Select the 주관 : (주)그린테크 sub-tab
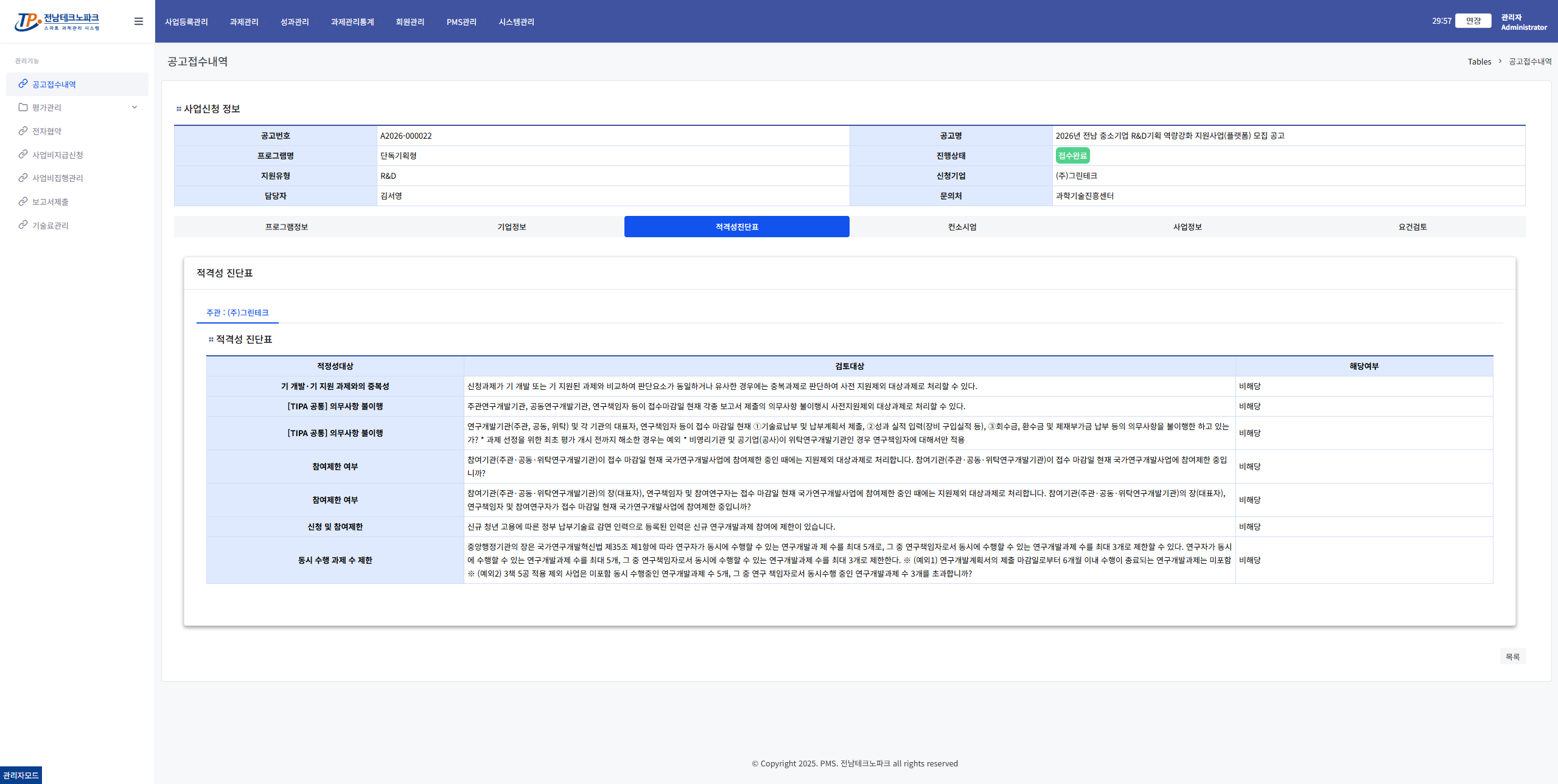1558x784 pixels. (237, 313)
